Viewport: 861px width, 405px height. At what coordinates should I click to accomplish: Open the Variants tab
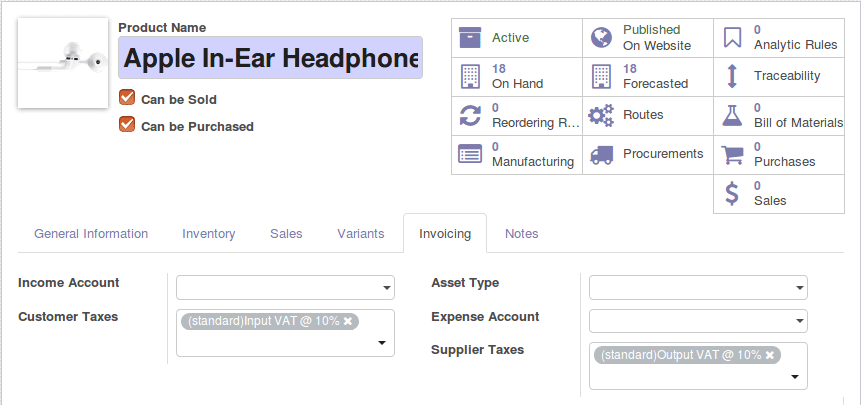point(361,234)
